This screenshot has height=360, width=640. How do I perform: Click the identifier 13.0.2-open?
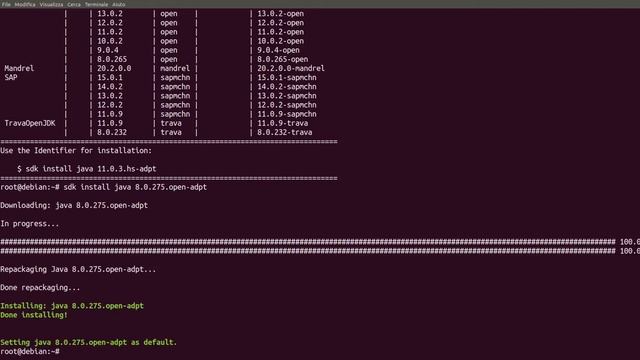[x=280, y=13]
